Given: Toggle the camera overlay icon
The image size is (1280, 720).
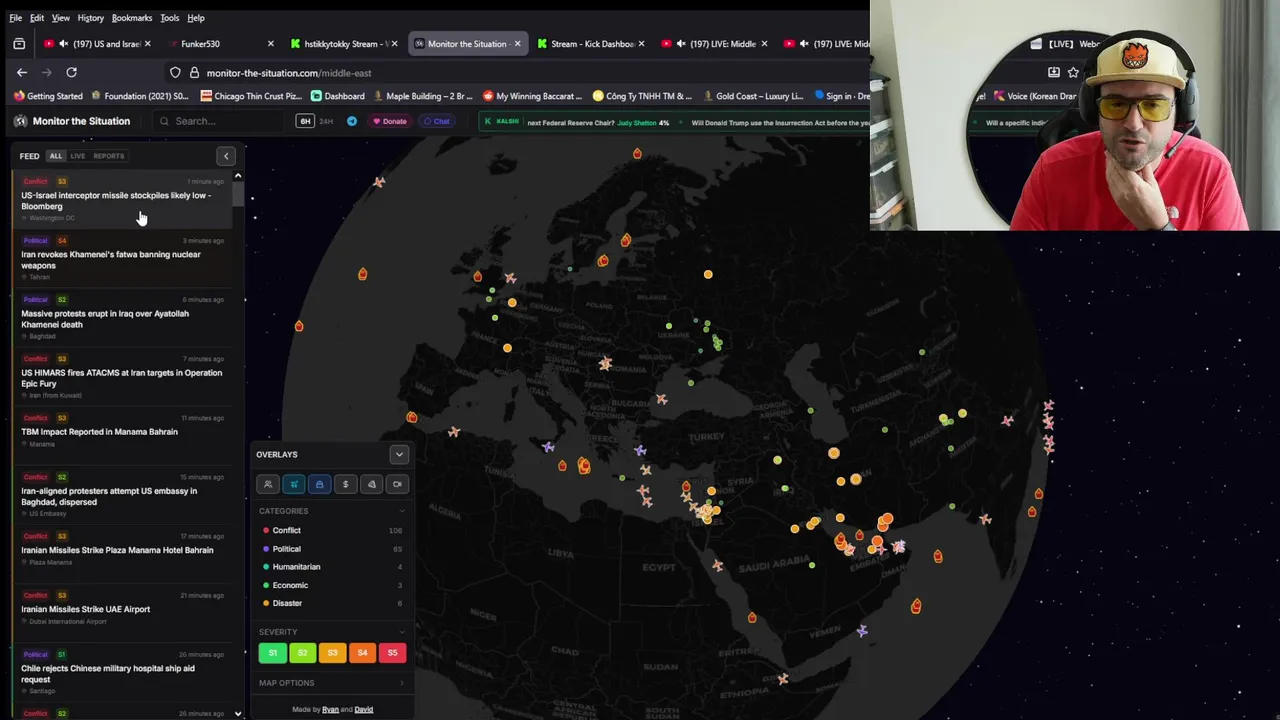Looking at the screenshot, I should (x=397, y=484).
